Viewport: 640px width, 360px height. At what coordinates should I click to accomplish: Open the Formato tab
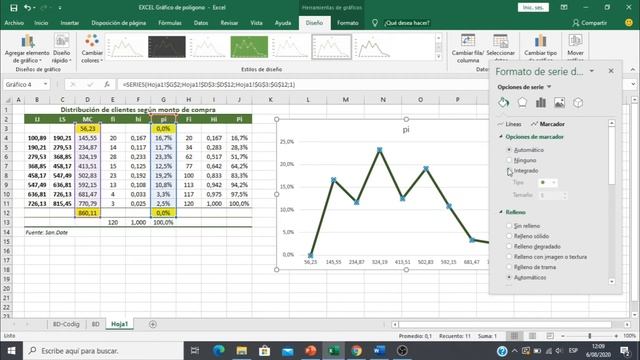click(x=348, y=23)
